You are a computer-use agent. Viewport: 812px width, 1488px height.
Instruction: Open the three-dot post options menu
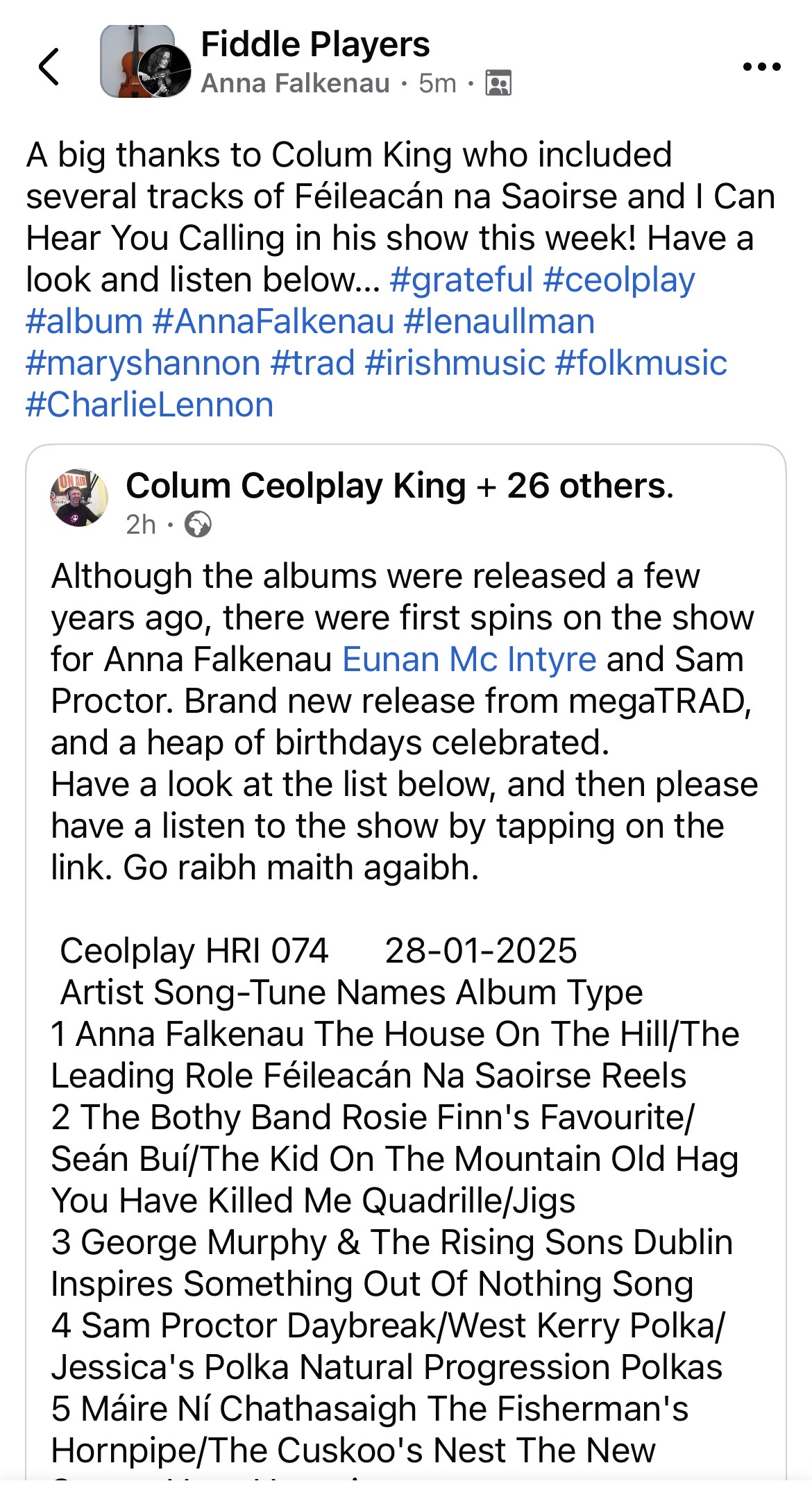click(x=761, y=67)
